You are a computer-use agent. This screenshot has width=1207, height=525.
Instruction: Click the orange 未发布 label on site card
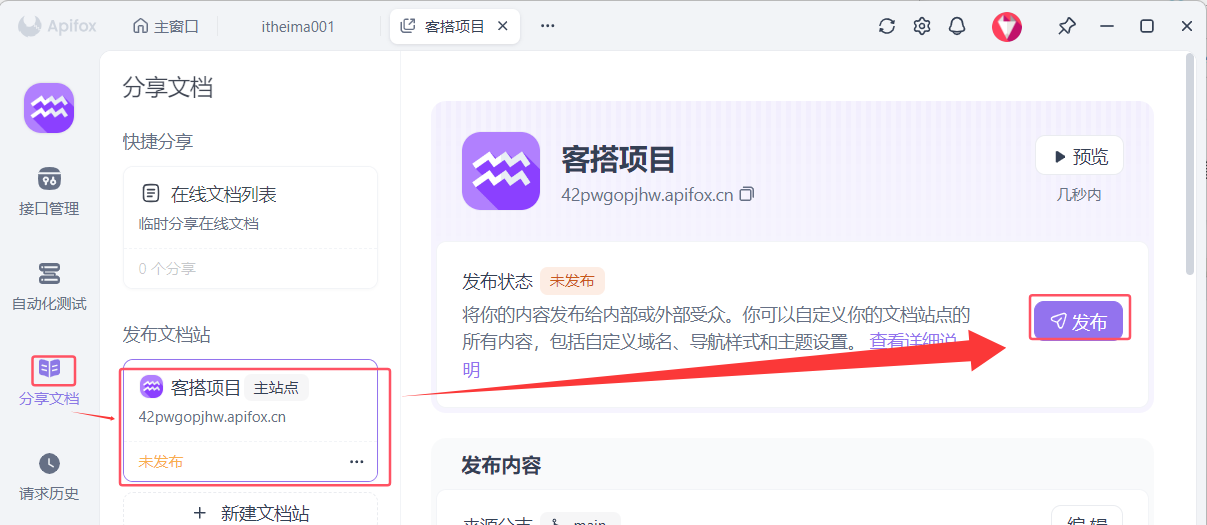tap(160, 462)
